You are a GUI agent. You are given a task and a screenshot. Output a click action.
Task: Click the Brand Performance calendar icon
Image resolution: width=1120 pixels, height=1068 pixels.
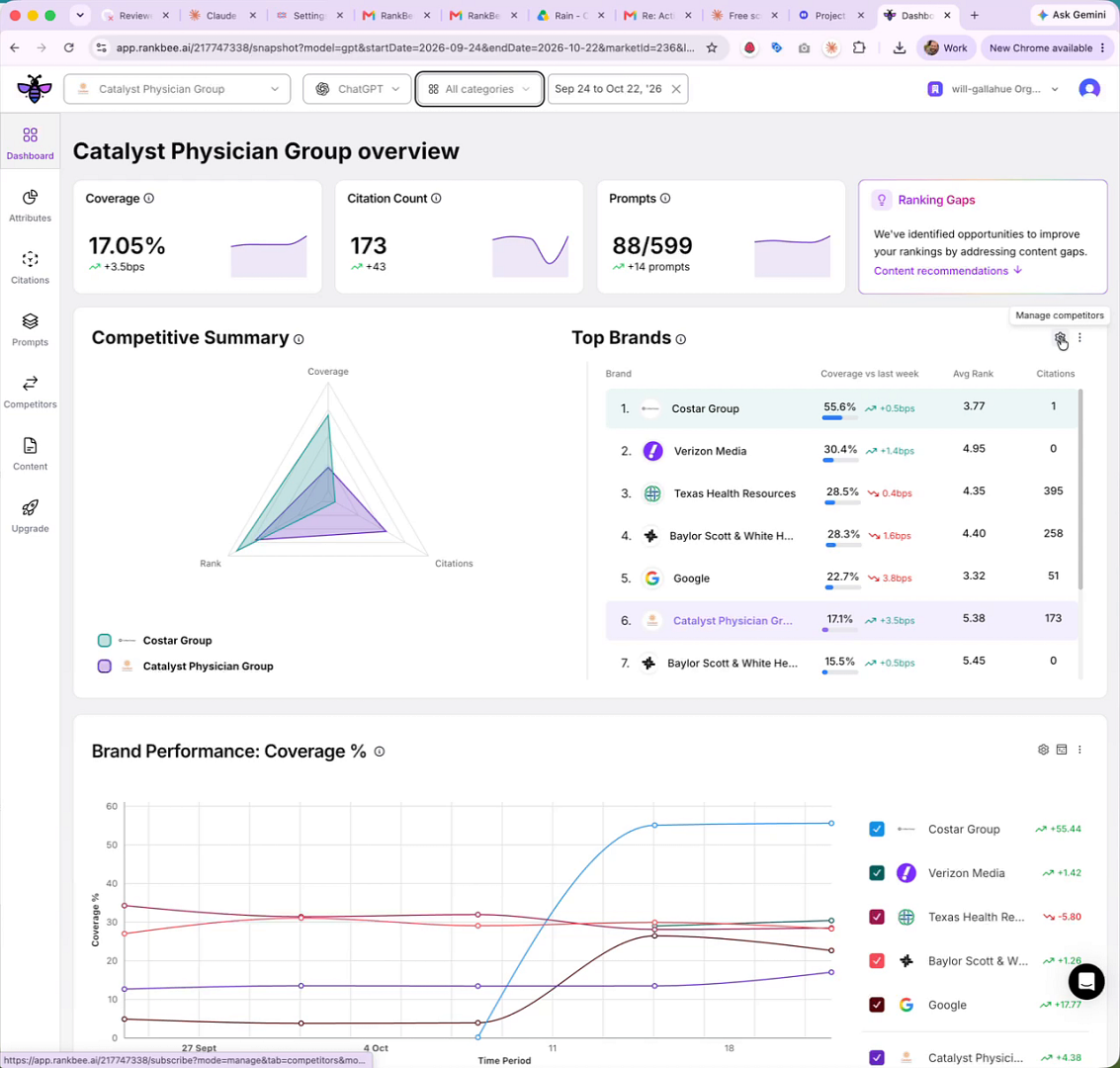1062,750
